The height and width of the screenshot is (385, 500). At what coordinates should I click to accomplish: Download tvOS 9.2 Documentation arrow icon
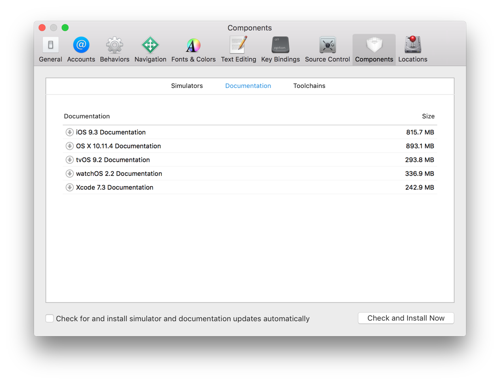pyautogui.click(x=69, y=160)
